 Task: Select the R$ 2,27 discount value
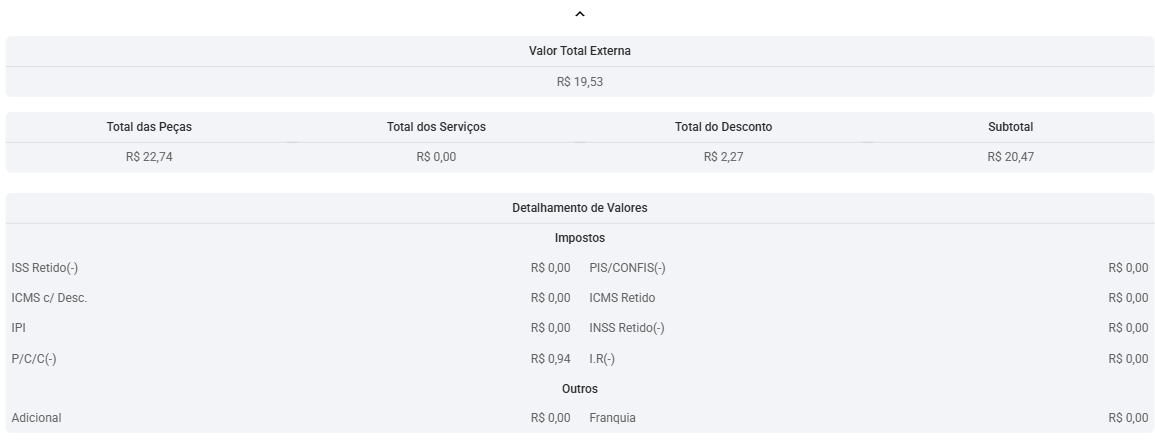(x=723, y=157)
